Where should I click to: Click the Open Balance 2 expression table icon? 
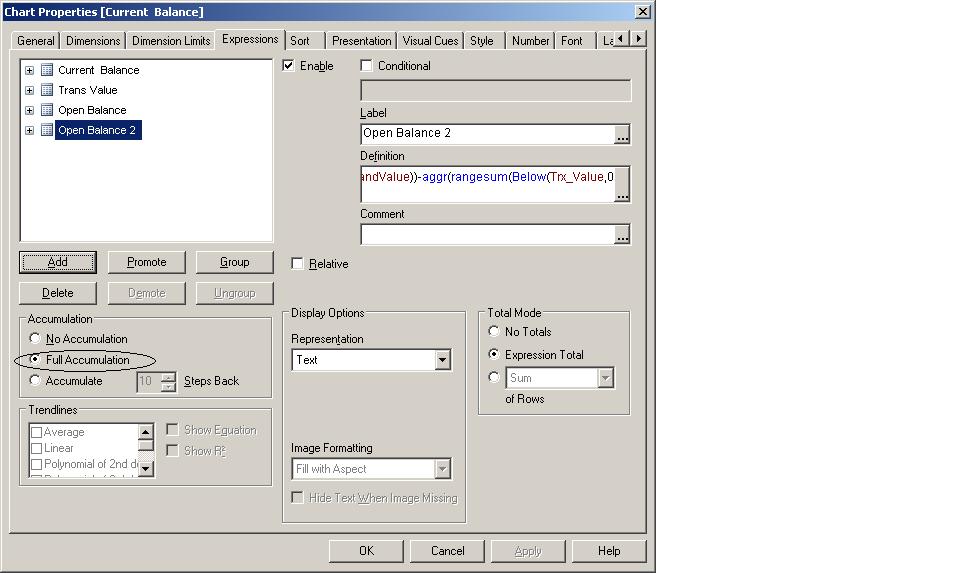coord(47,130)
